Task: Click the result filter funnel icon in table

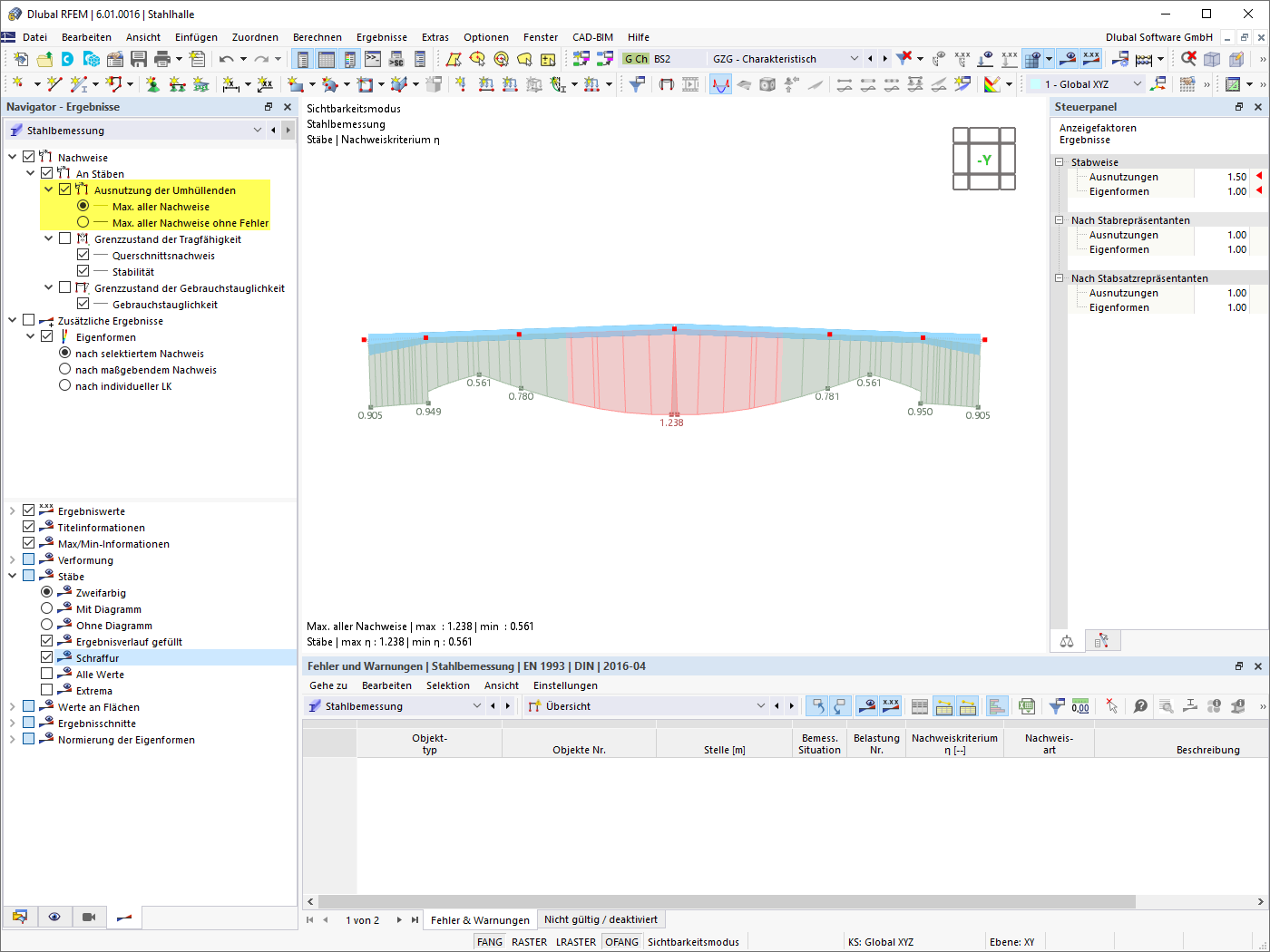Action: pos(1057,706)
